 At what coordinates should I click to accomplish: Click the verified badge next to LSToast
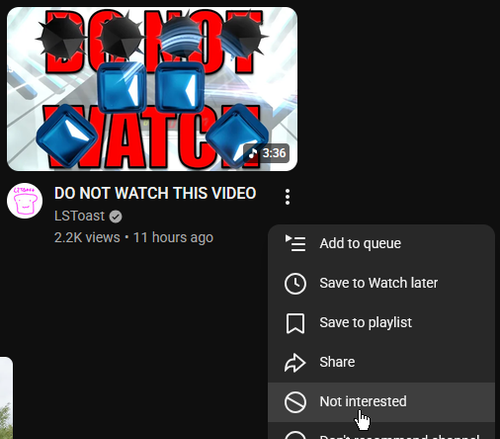point(116,217)
